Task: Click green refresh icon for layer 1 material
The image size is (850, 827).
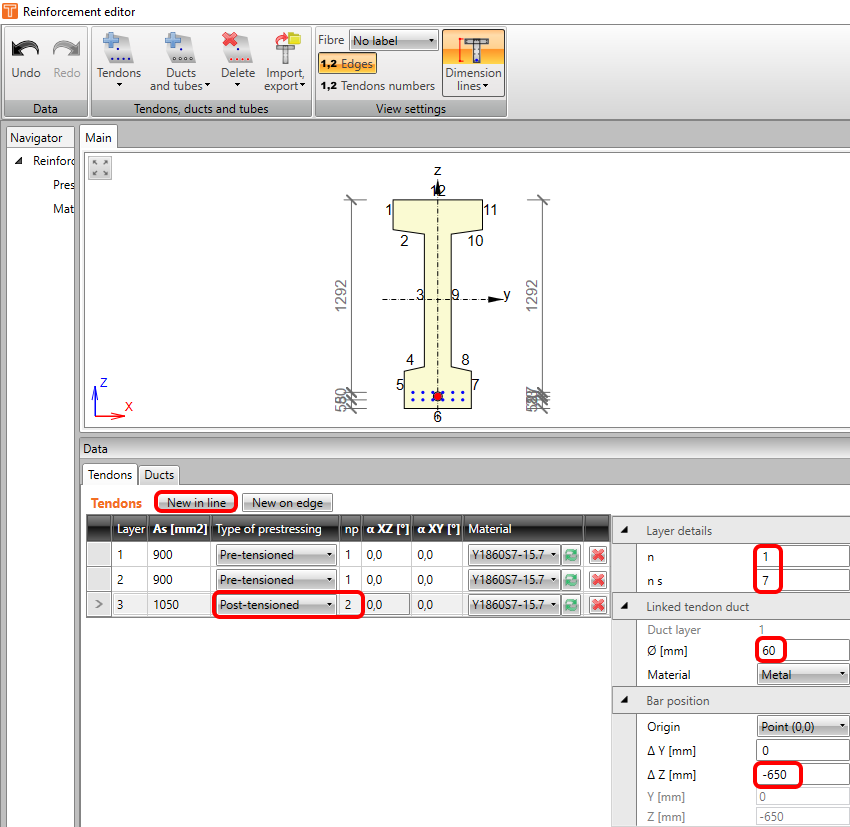Action: point(571,555)
